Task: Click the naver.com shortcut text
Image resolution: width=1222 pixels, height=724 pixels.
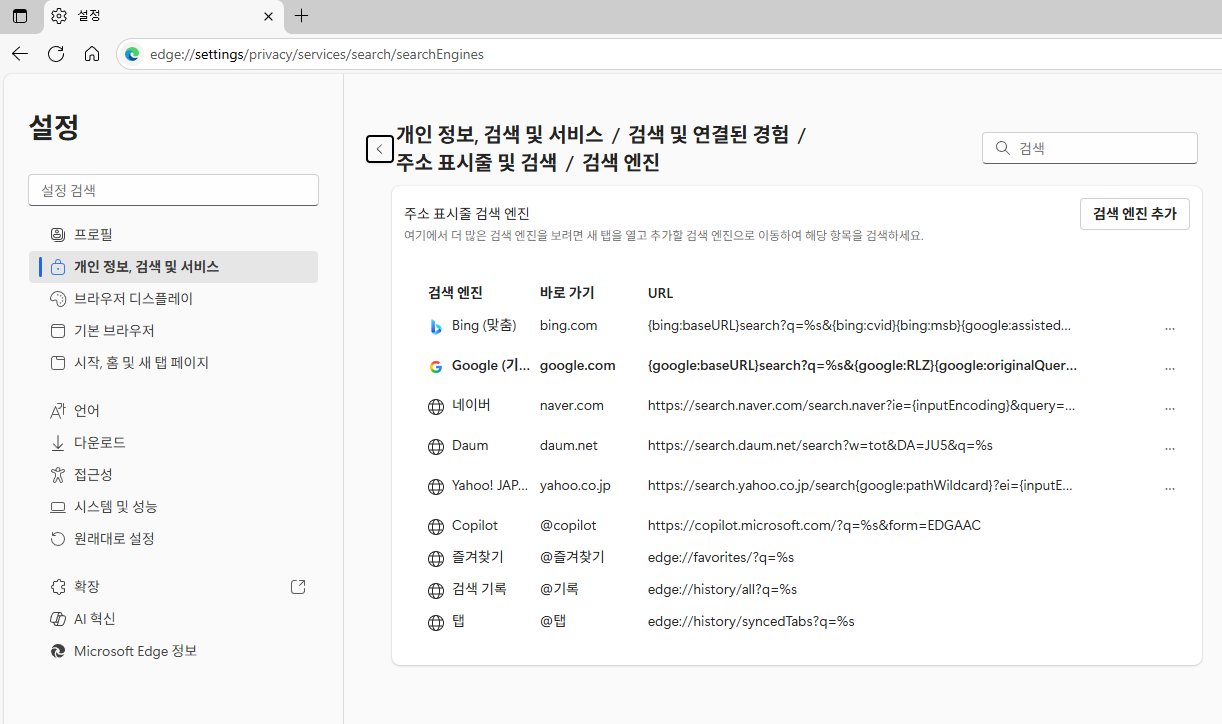Action: [572, 405]
